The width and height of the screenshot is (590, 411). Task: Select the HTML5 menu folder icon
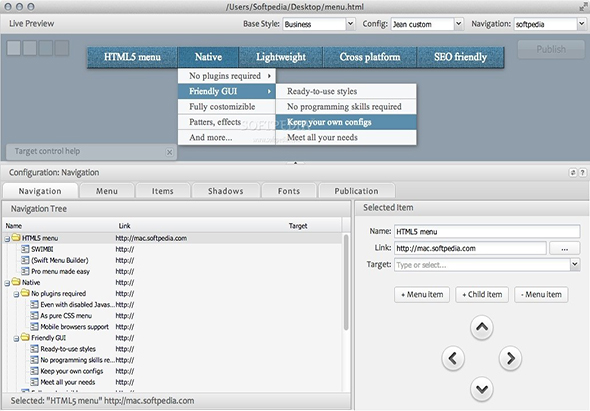pyautogui.click(x=16, y=237)
